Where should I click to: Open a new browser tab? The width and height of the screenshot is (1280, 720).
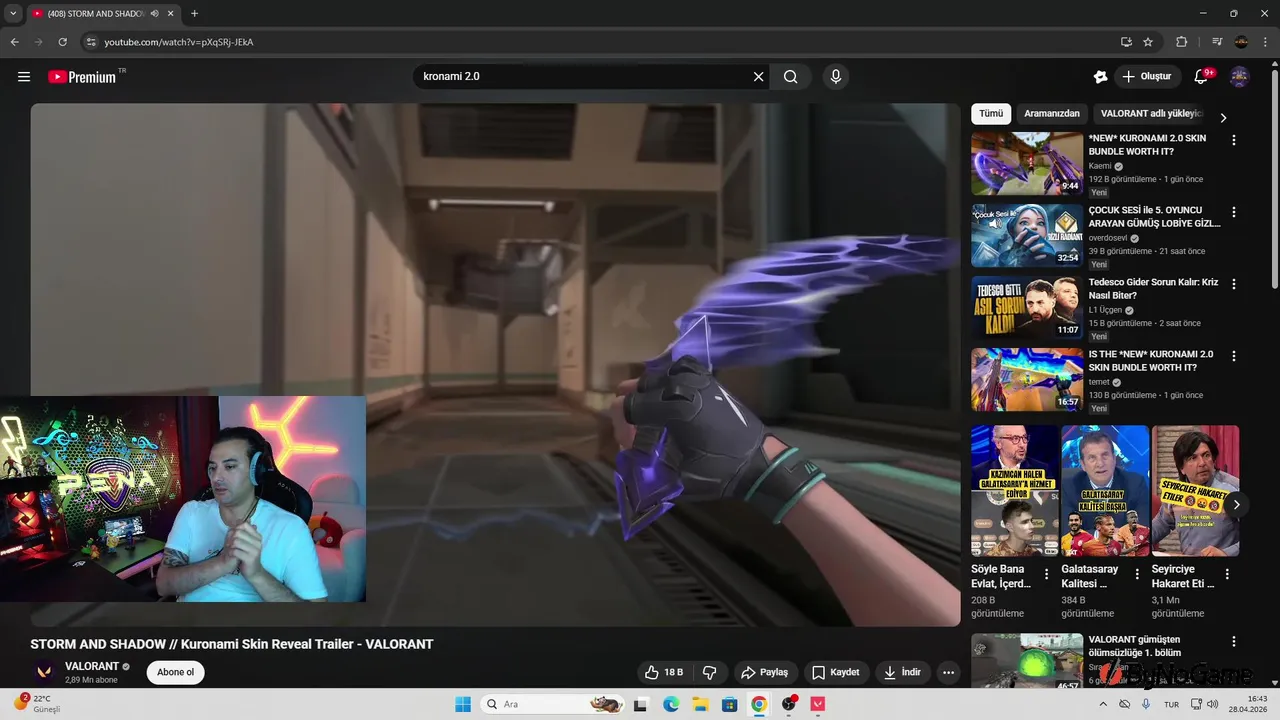point(194,14)
